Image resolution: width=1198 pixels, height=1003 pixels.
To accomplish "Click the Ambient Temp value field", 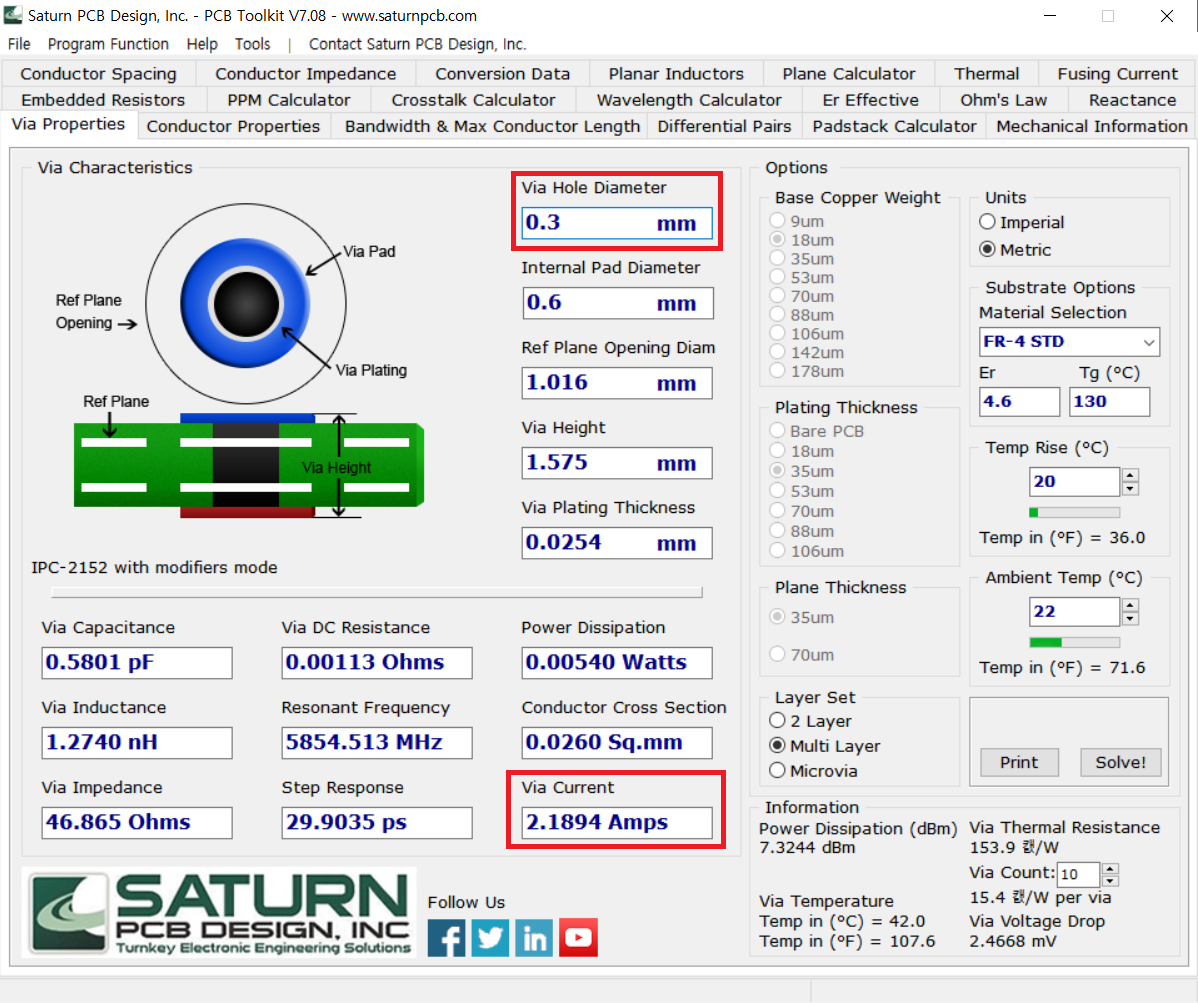I will 1074,612.
